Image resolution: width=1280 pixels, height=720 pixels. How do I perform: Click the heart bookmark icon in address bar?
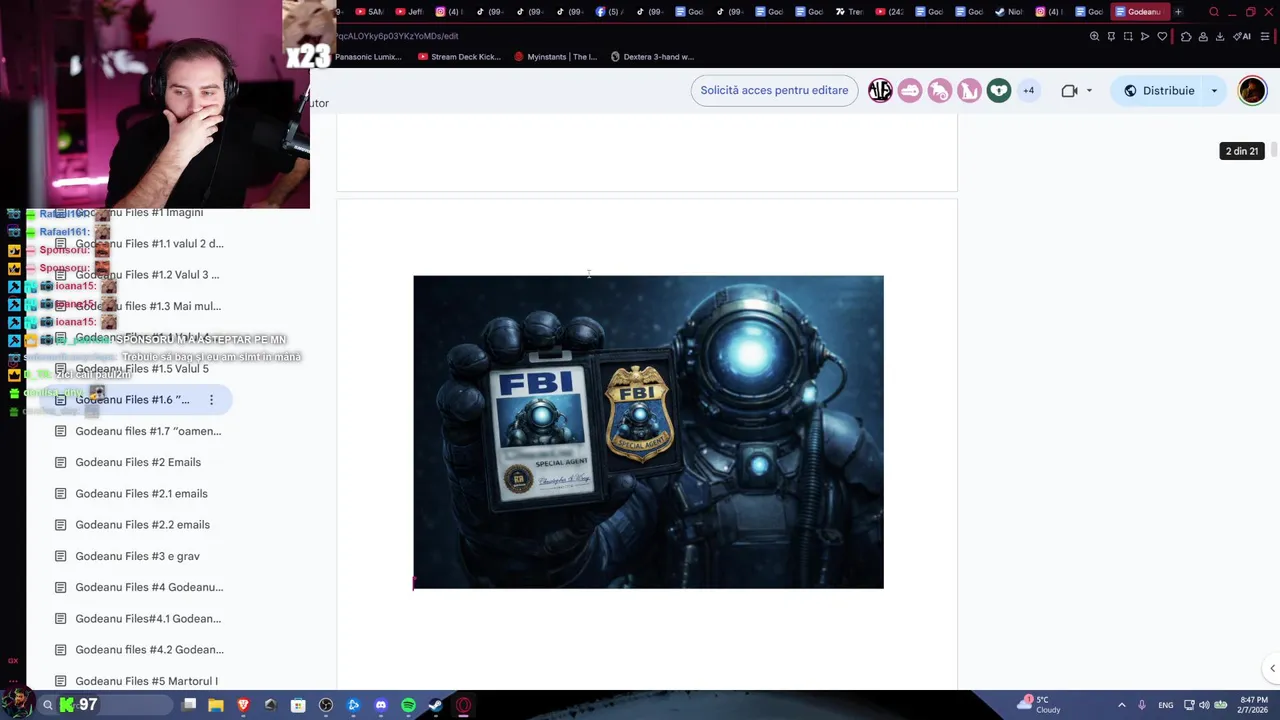(1162, 36)
